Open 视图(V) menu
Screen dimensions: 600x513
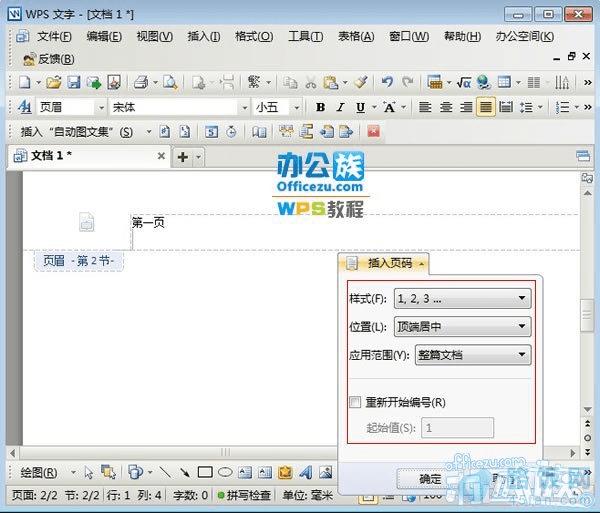[155, 36]
